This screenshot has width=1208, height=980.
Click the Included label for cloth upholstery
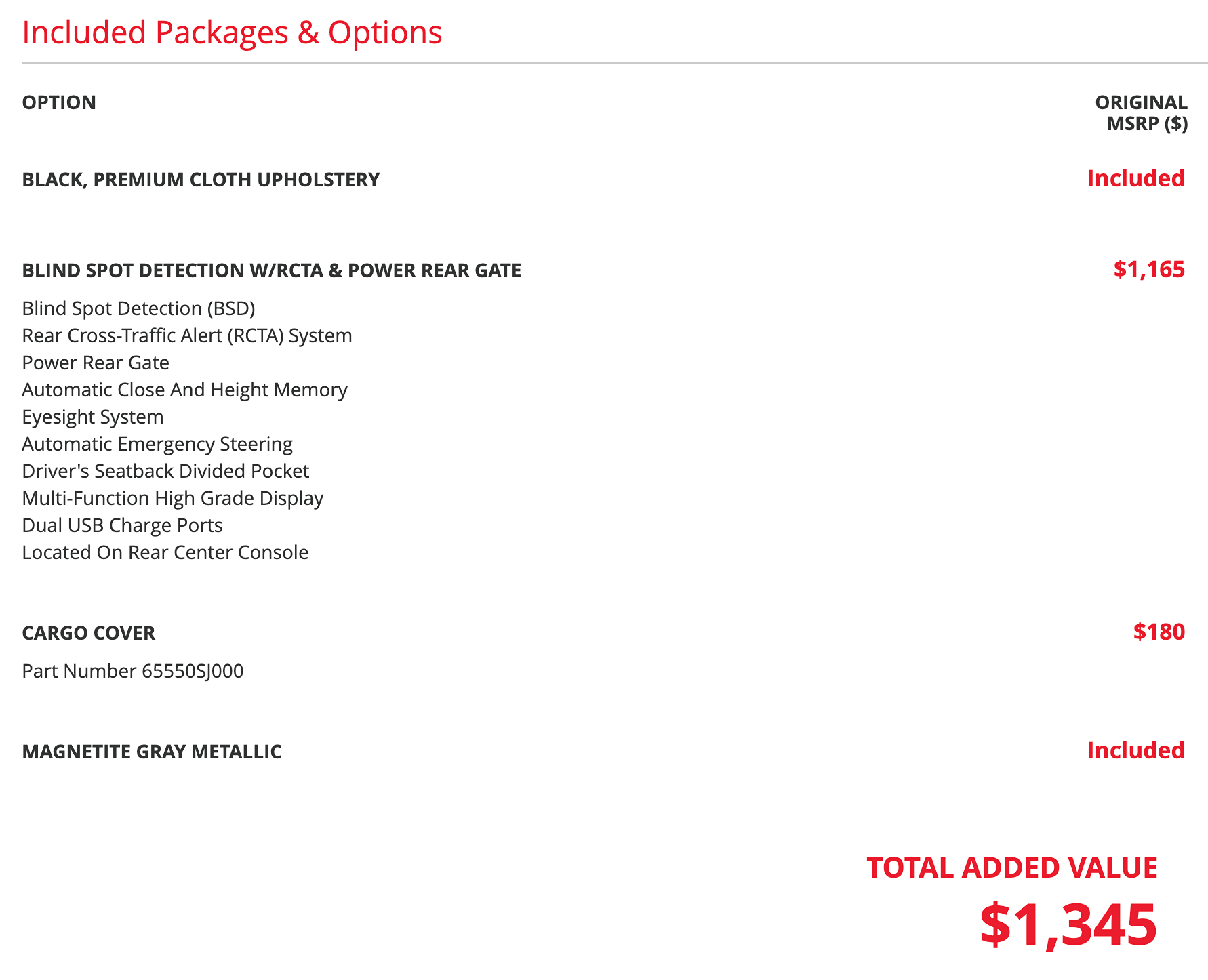1135,178
